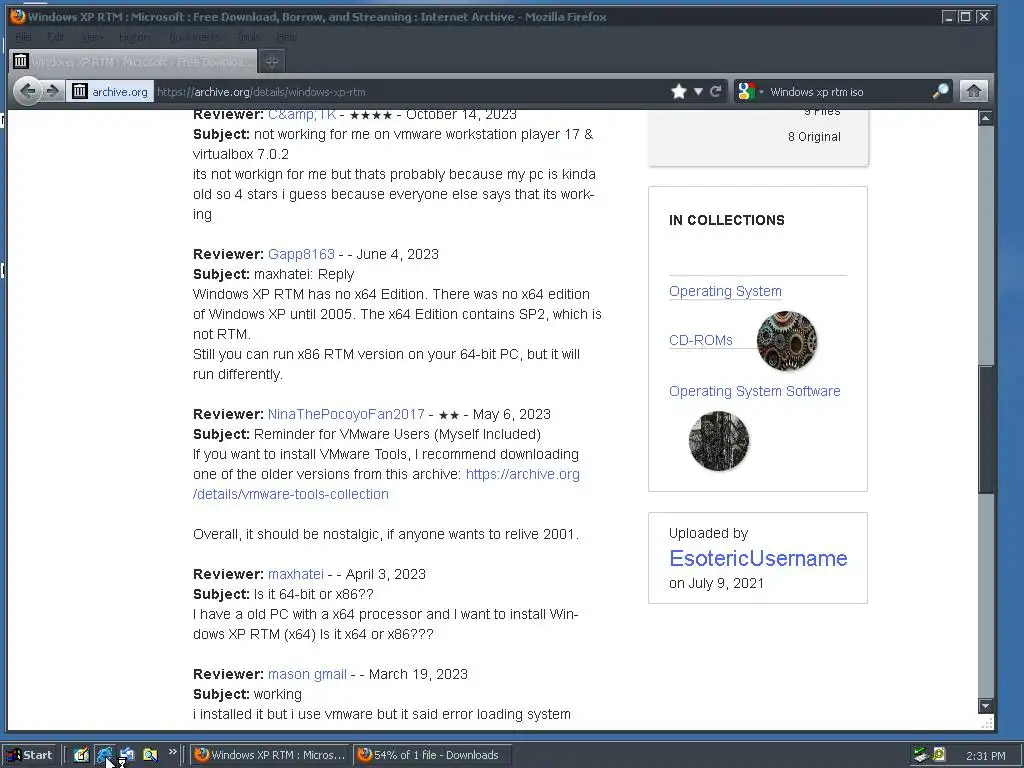Open reviewer mason gmail profile link
Viewport: 1024px width, 768px height.
(307, 674)
